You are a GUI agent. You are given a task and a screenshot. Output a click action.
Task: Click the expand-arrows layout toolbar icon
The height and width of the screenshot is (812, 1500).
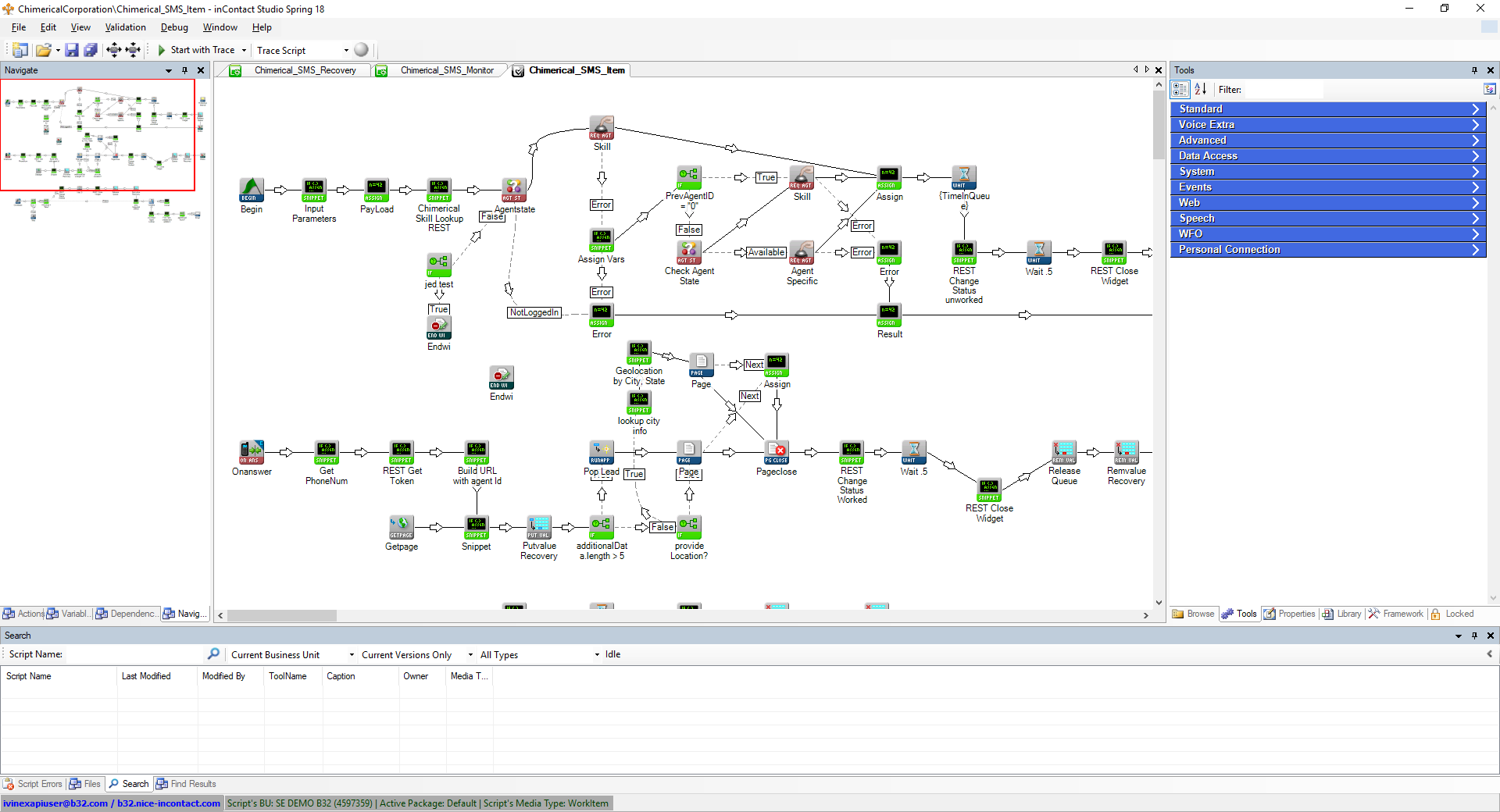tap(113, 50)
